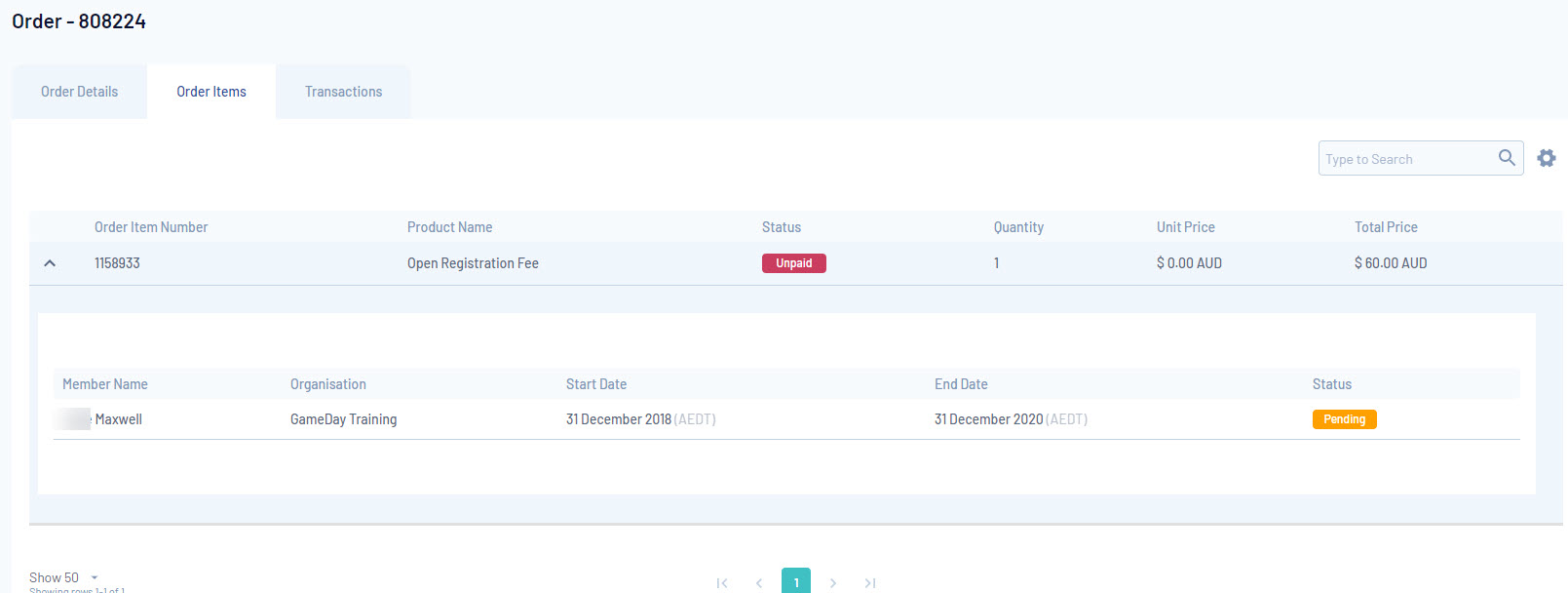Click the orange Pending status badge
This screenshot has height=593, width=1568.
click(x=1345, y=419)
